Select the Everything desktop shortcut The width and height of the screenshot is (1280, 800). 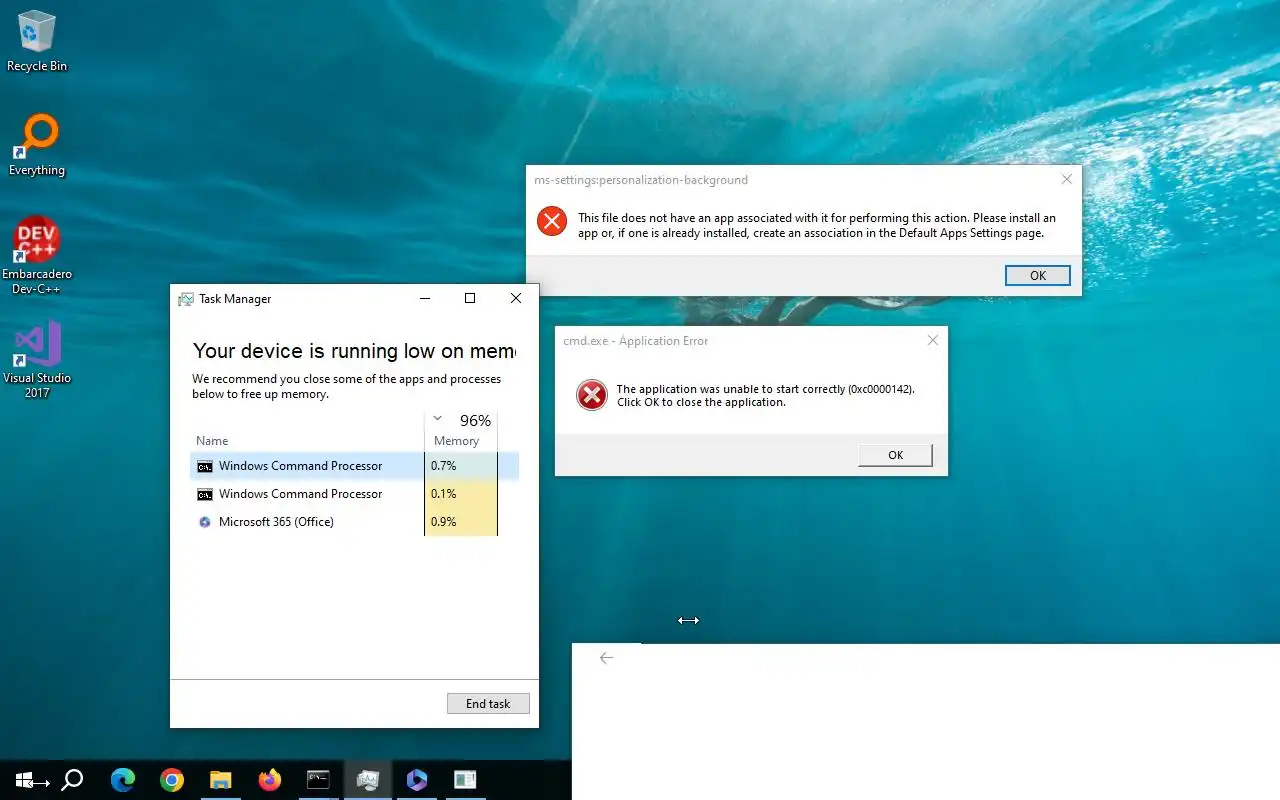point(37,146)
